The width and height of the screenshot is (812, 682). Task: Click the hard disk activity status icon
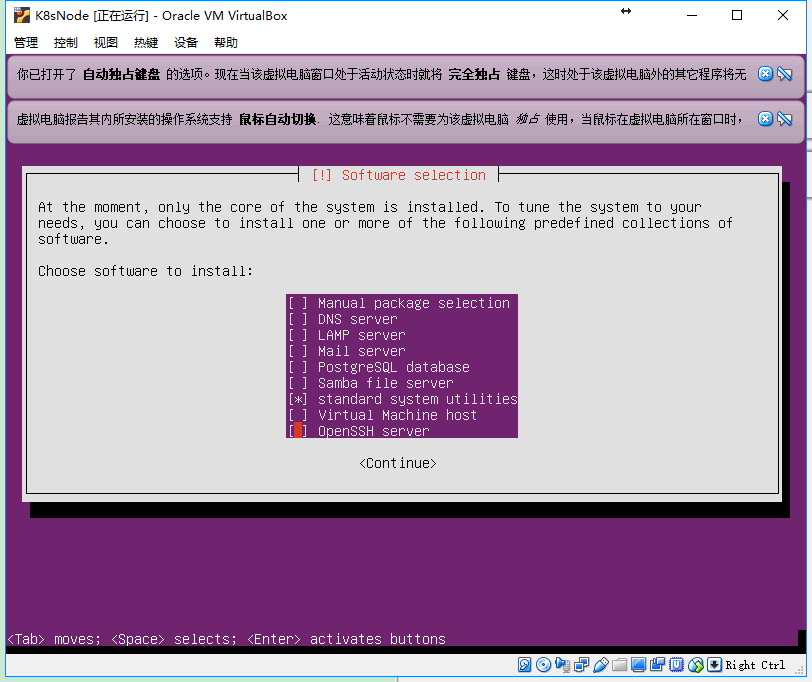coord(524,665)
